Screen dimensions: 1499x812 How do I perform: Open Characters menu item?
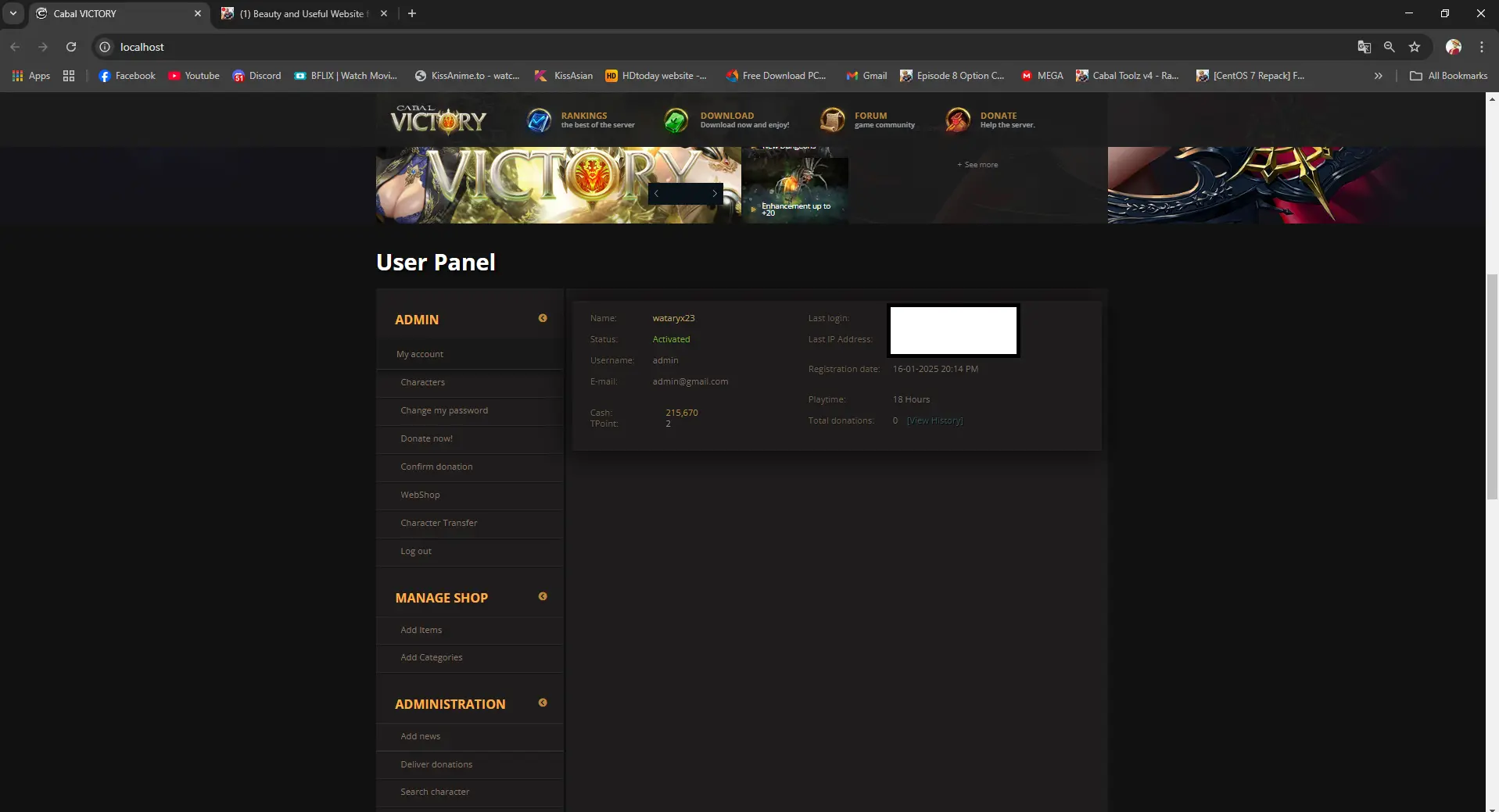[423, 382]
